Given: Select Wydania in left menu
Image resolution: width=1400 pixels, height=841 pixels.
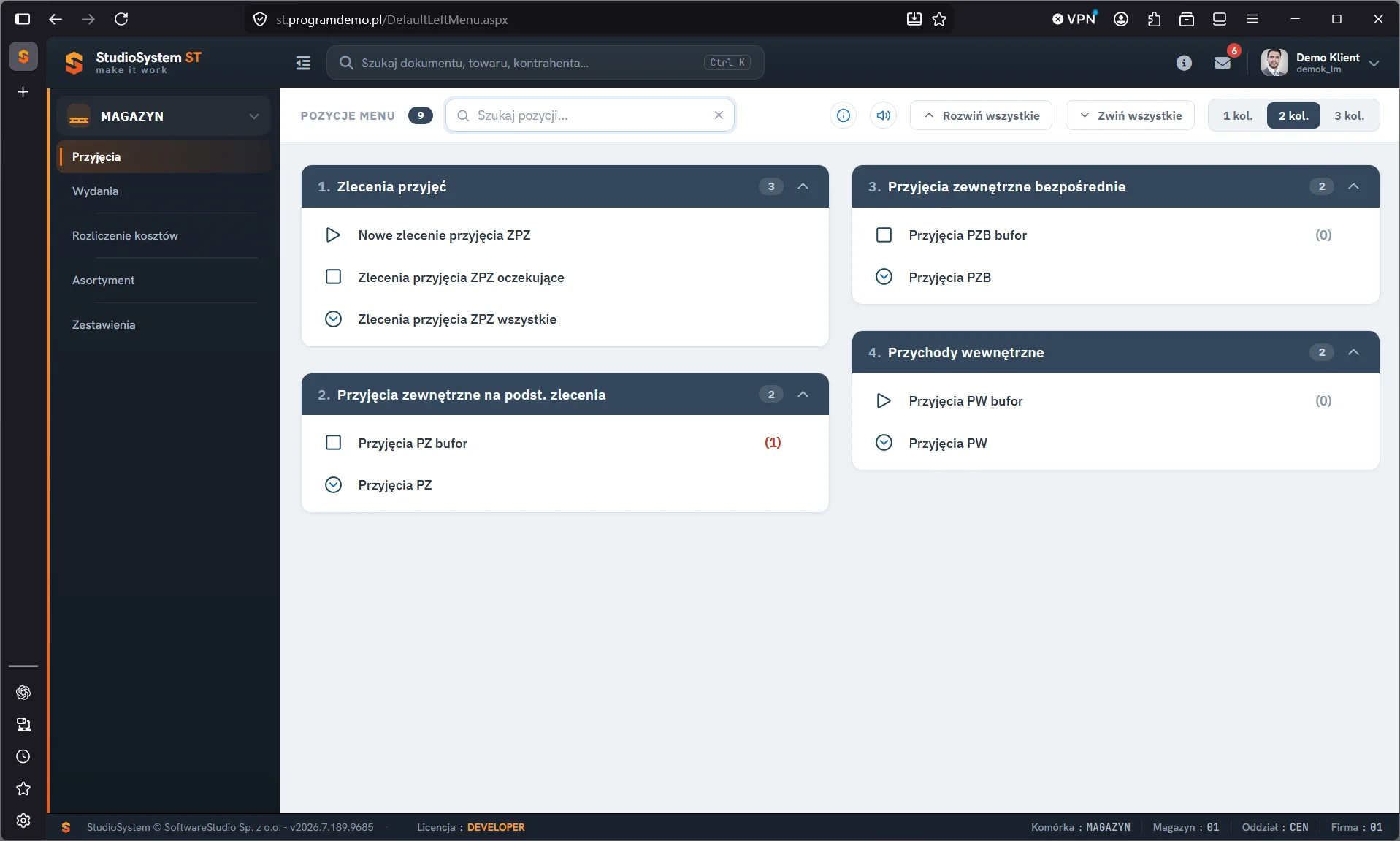Looking at the screenshot, I should tap(95, 191).
